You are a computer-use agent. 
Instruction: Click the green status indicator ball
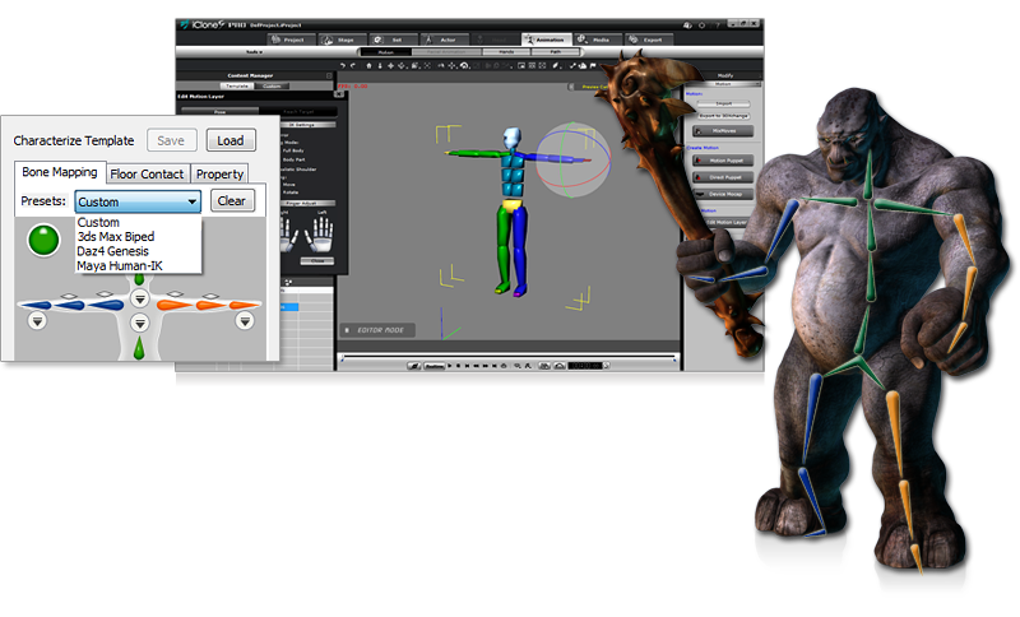tap(44, 240)
